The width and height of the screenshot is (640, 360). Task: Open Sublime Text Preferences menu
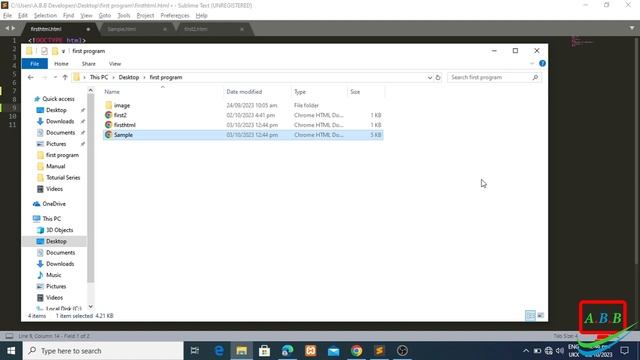coord(175,16)
